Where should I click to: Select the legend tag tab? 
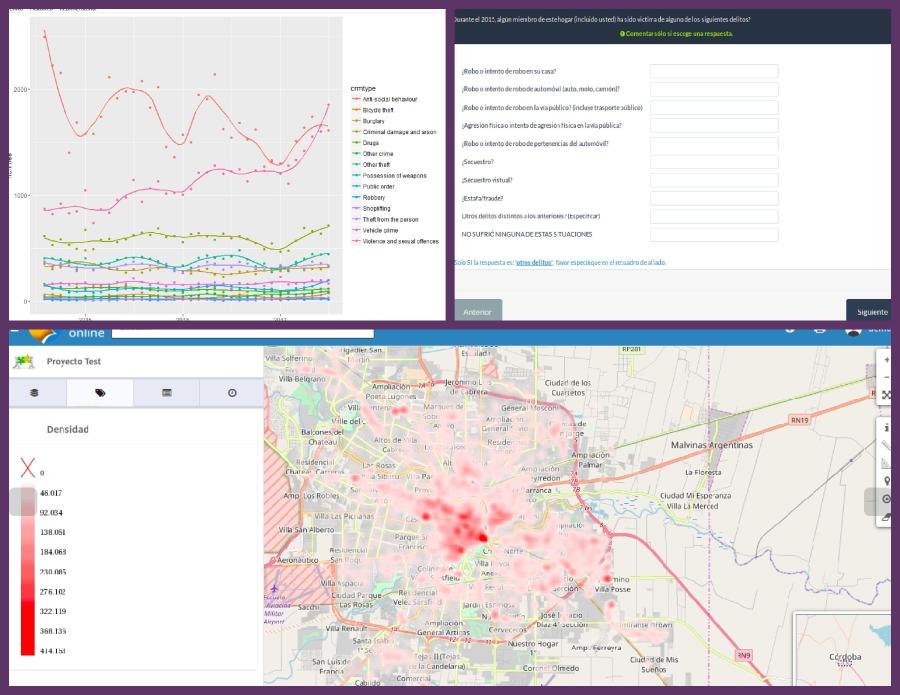(100, 393)
